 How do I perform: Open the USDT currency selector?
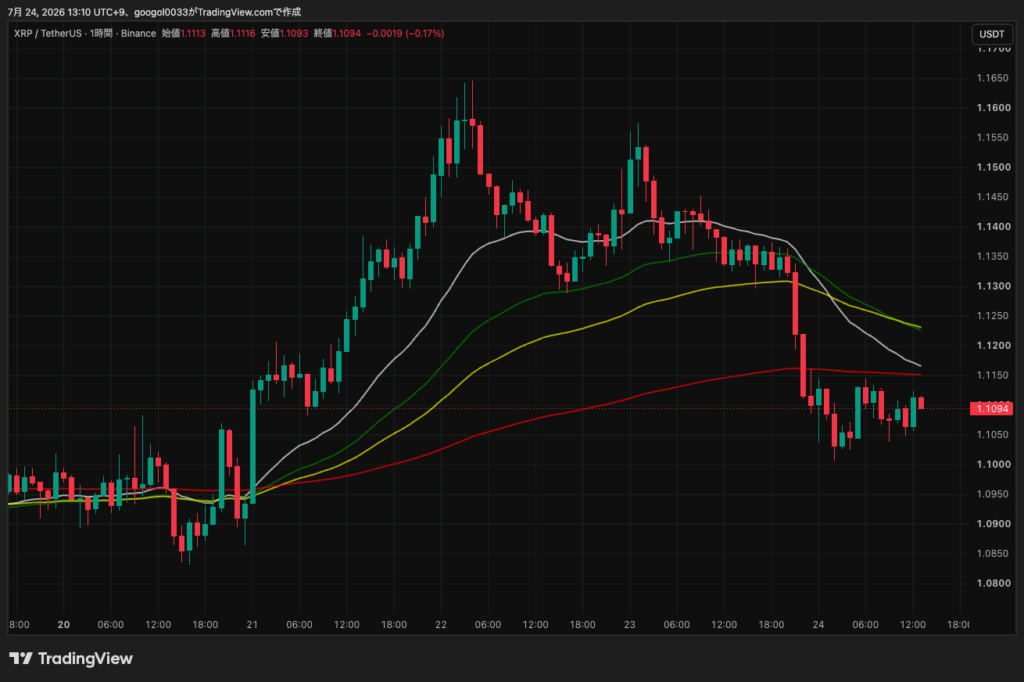[x=991, y=34]
